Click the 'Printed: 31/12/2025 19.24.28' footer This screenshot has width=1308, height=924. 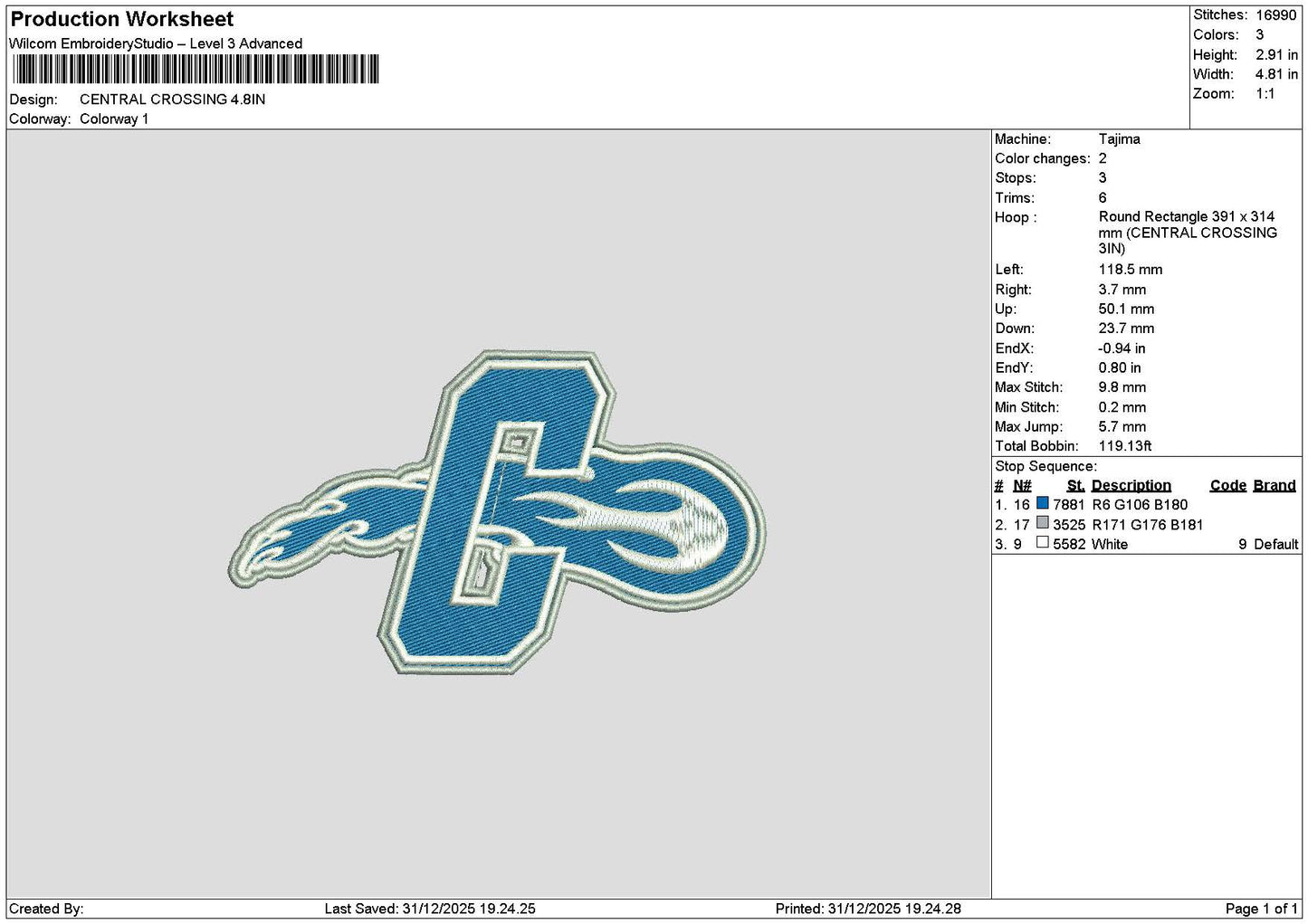tap(868, 909)
